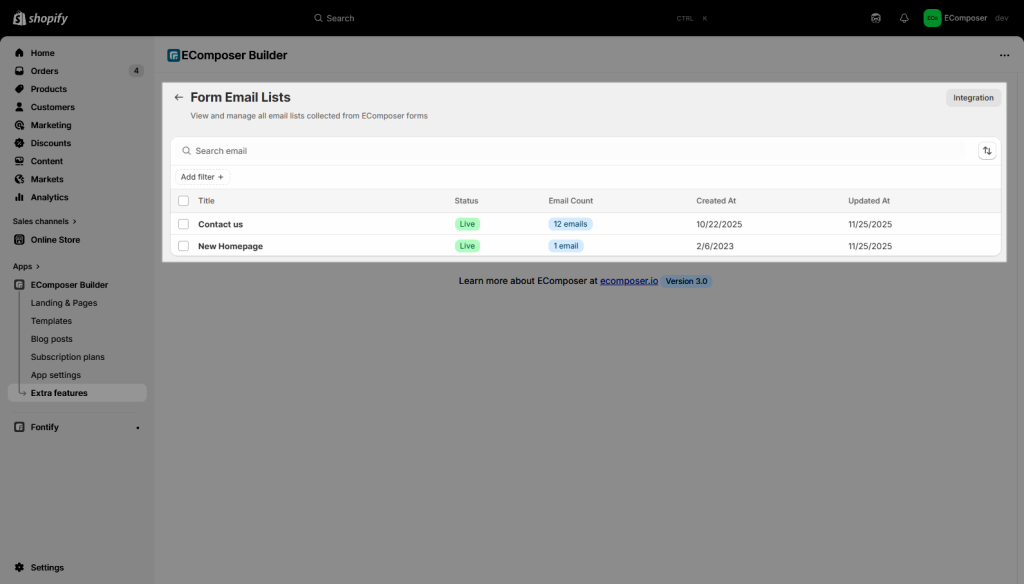Click the Shopify logo in top bar

pos(41,18)
